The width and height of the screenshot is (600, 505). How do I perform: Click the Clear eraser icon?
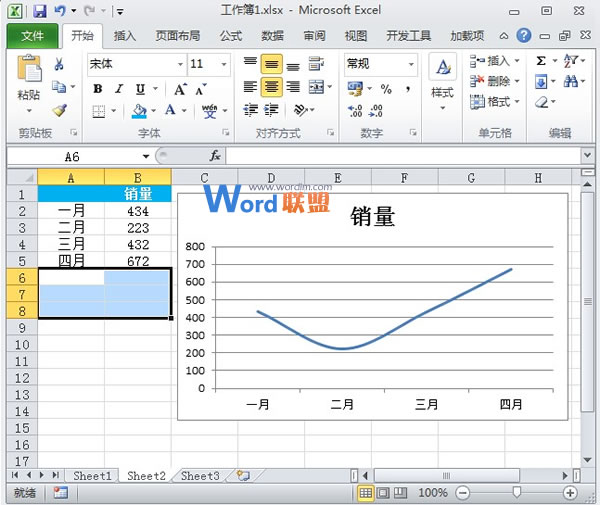point(541,102)
